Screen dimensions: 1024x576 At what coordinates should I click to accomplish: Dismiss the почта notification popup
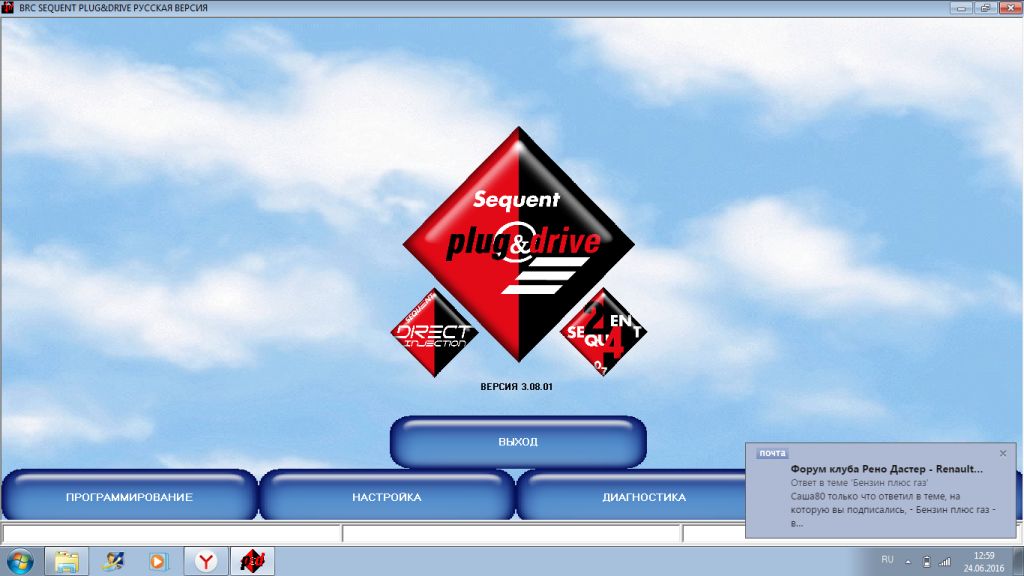(1003, 453)
